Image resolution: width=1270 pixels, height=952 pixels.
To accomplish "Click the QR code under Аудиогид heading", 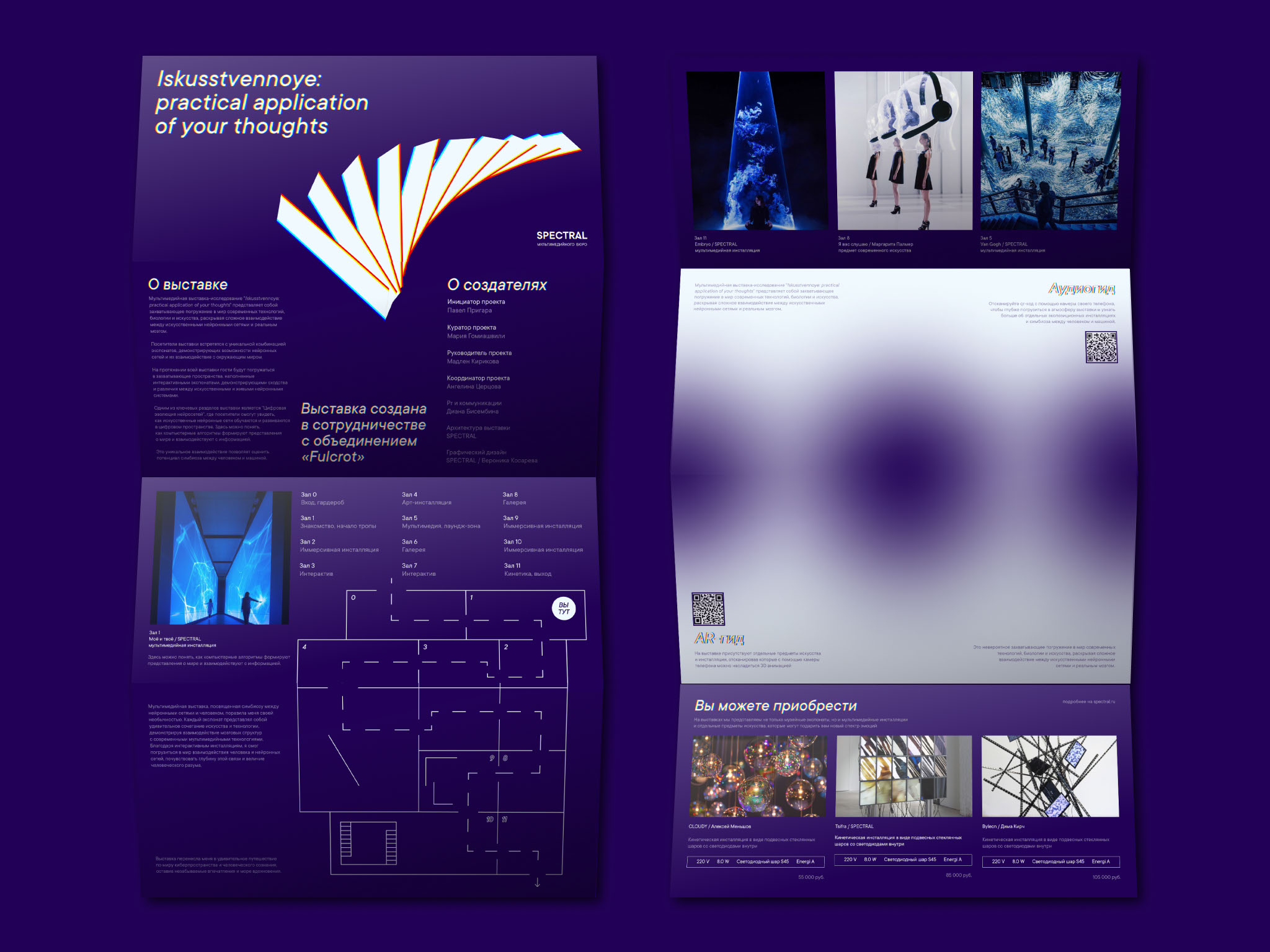I will tap(1101, 347).
